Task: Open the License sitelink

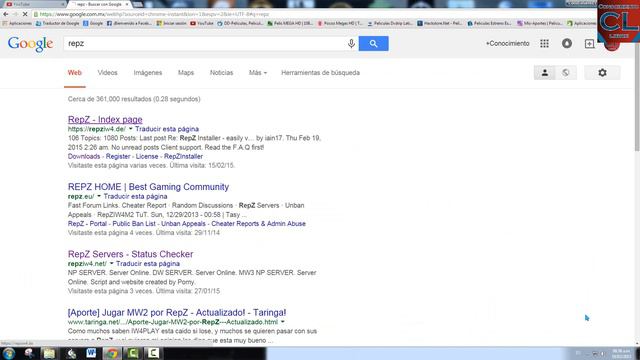Action: [x=147, y=156]
